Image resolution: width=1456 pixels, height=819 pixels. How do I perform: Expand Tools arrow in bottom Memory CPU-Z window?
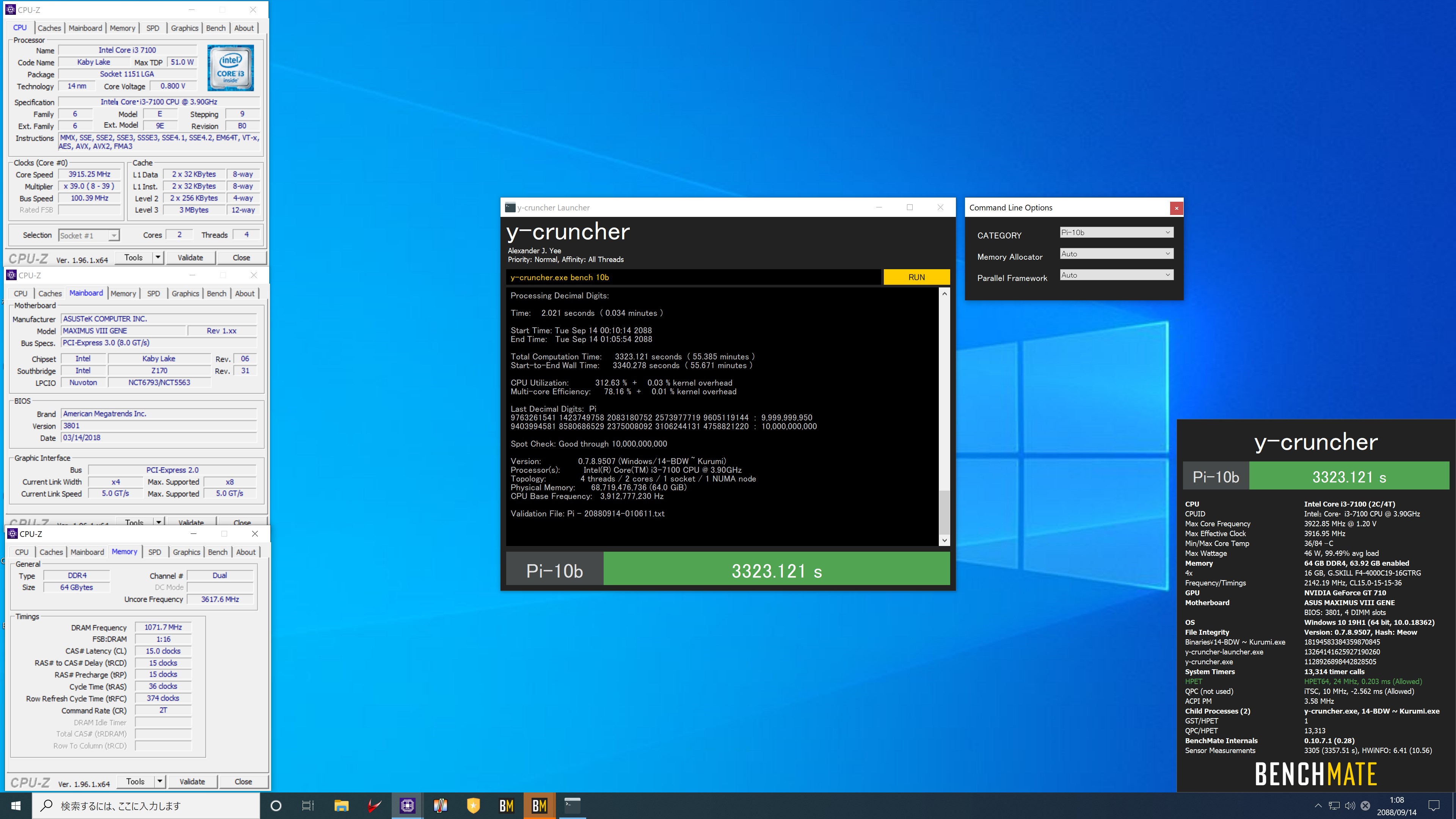click(x=160, y=782)
